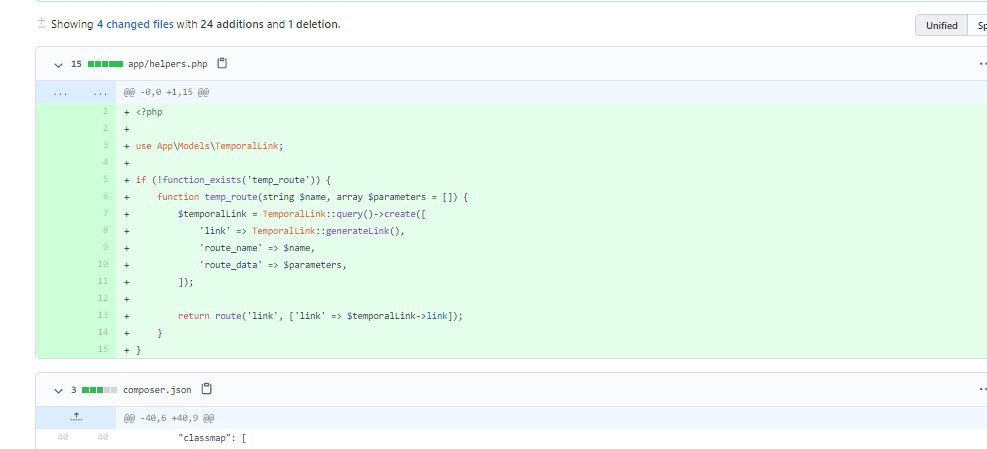
Task: Expand hidden lines above composer.json hunk
Action: [x=76, y=417]
